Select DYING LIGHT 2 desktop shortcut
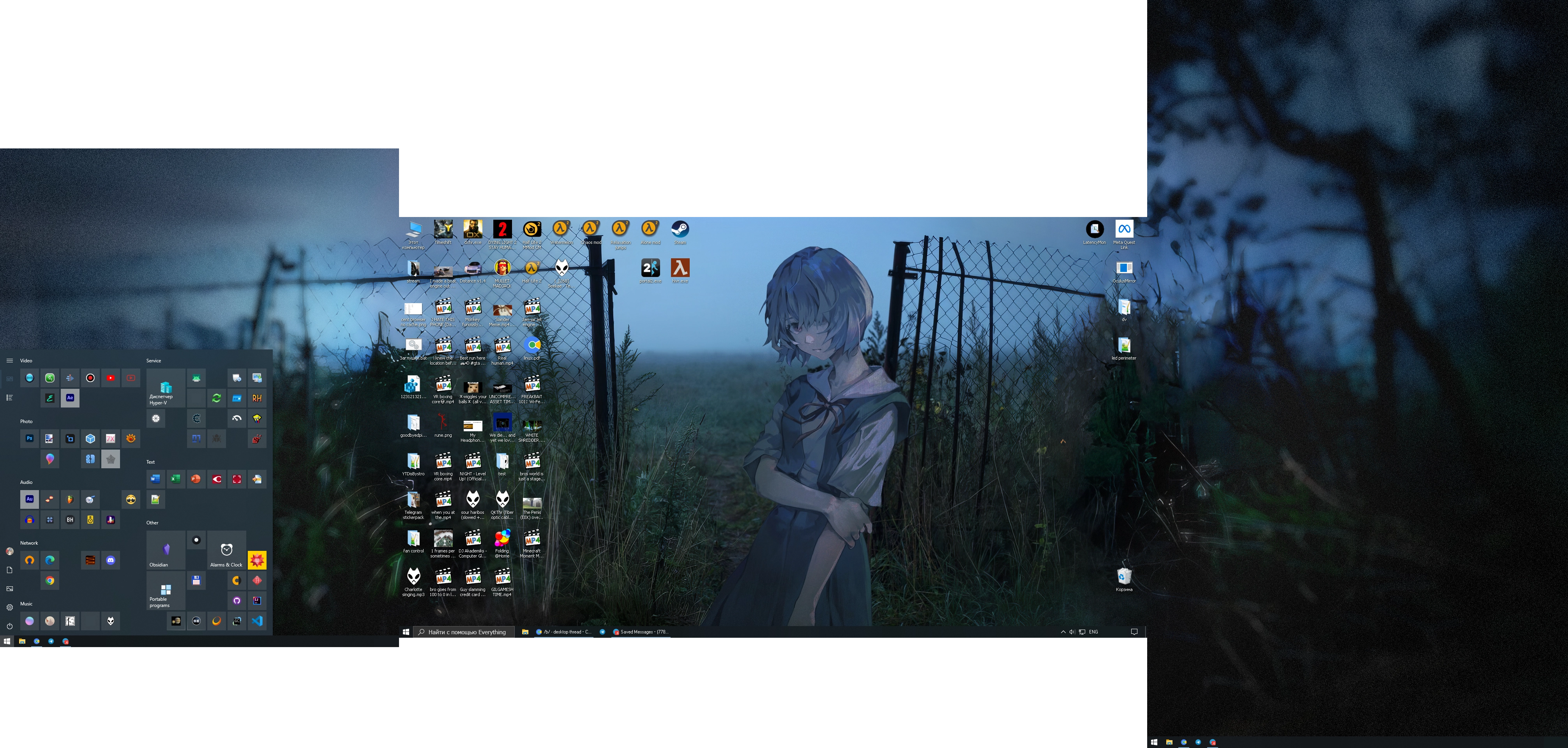1568x748 pixels. 502,234
